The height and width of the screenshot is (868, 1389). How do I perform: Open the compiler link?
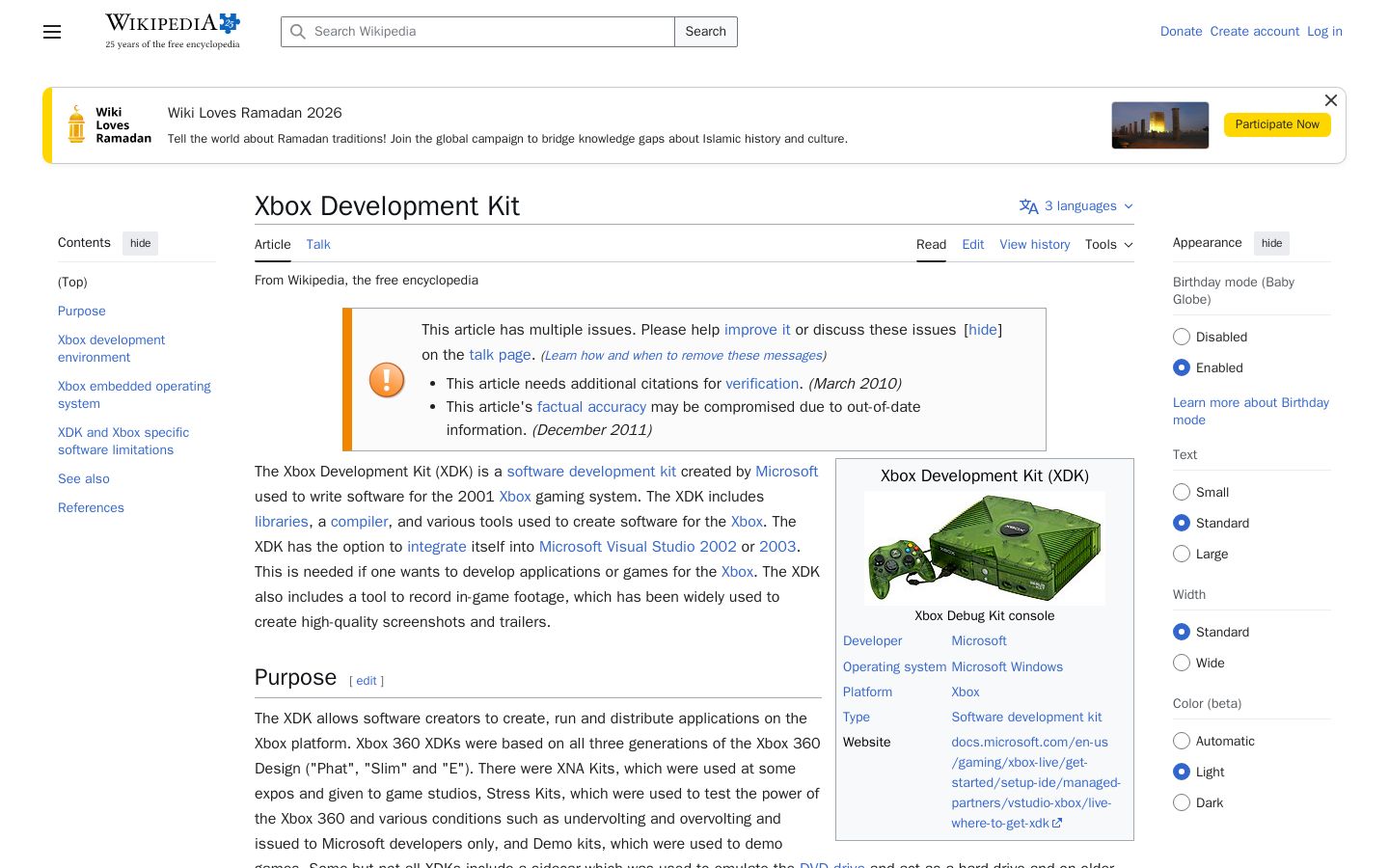tap(359, 522)
